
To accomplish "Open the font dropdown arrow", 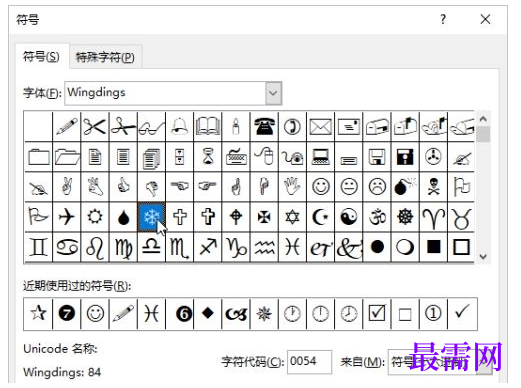I will pyautogui.click(x=273, y=93).
